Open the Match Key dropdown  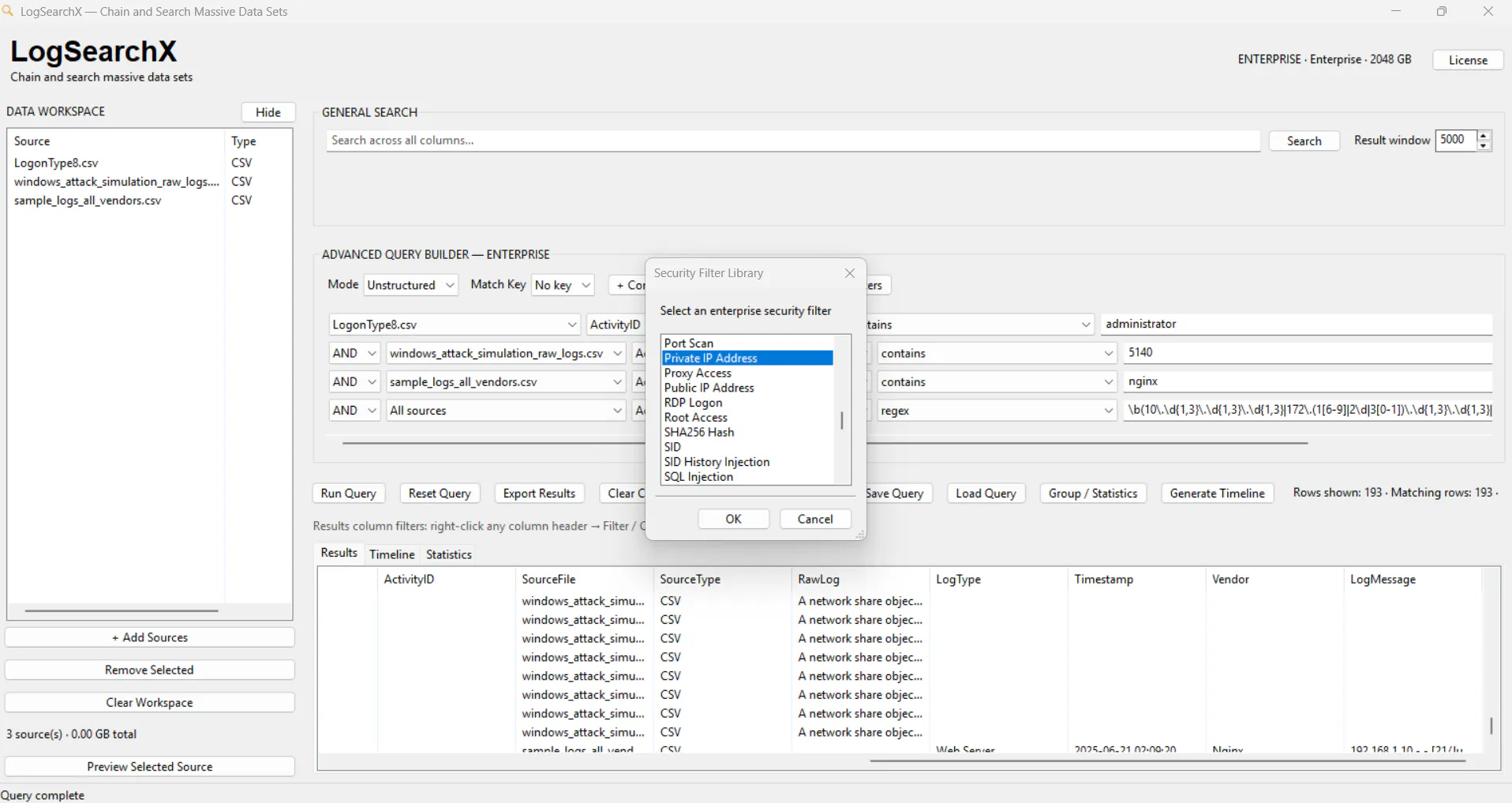pyautogui.click(x=563, y=285)
